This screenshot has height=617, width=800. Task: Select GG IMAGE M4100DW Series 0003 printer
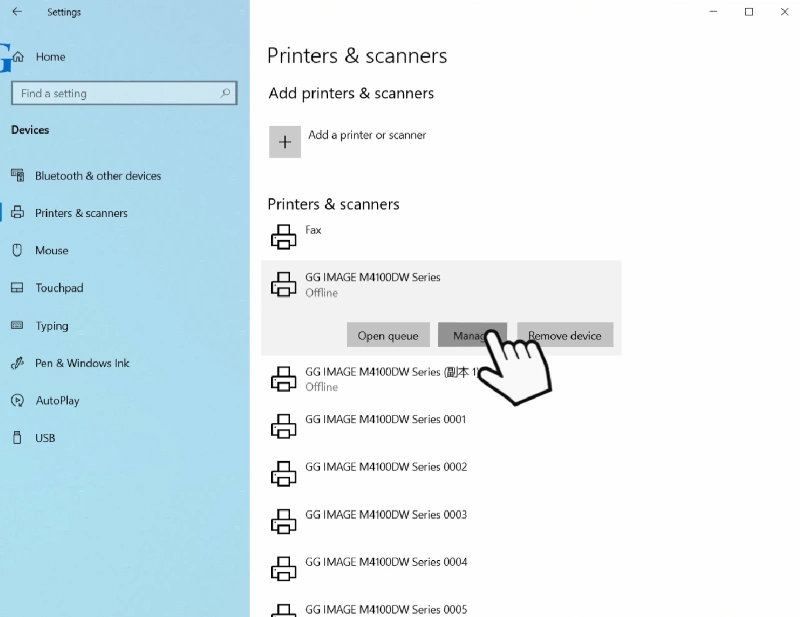(385, 515)
